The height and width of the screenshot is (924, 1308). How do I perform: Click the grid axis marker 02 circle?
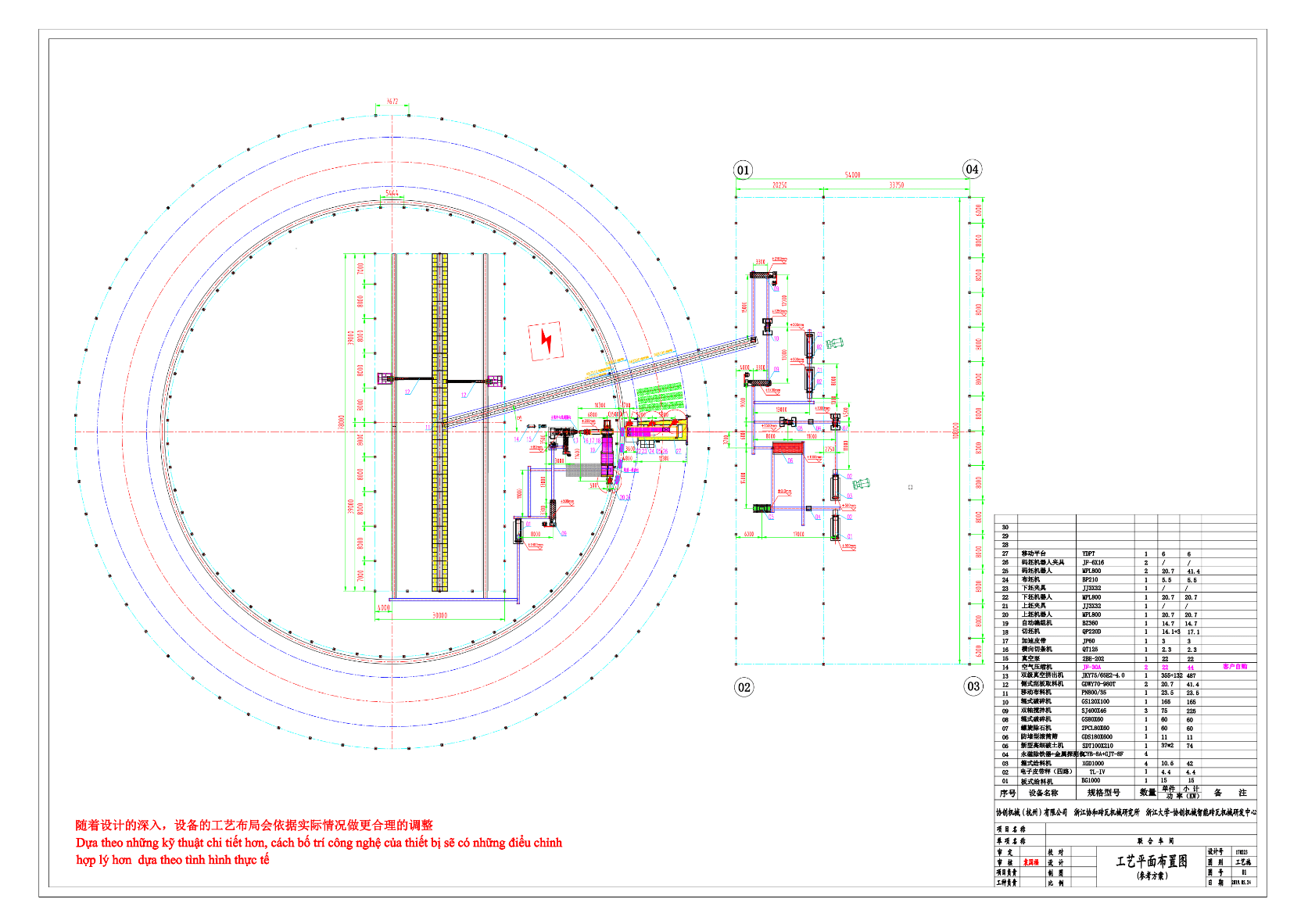744,687
